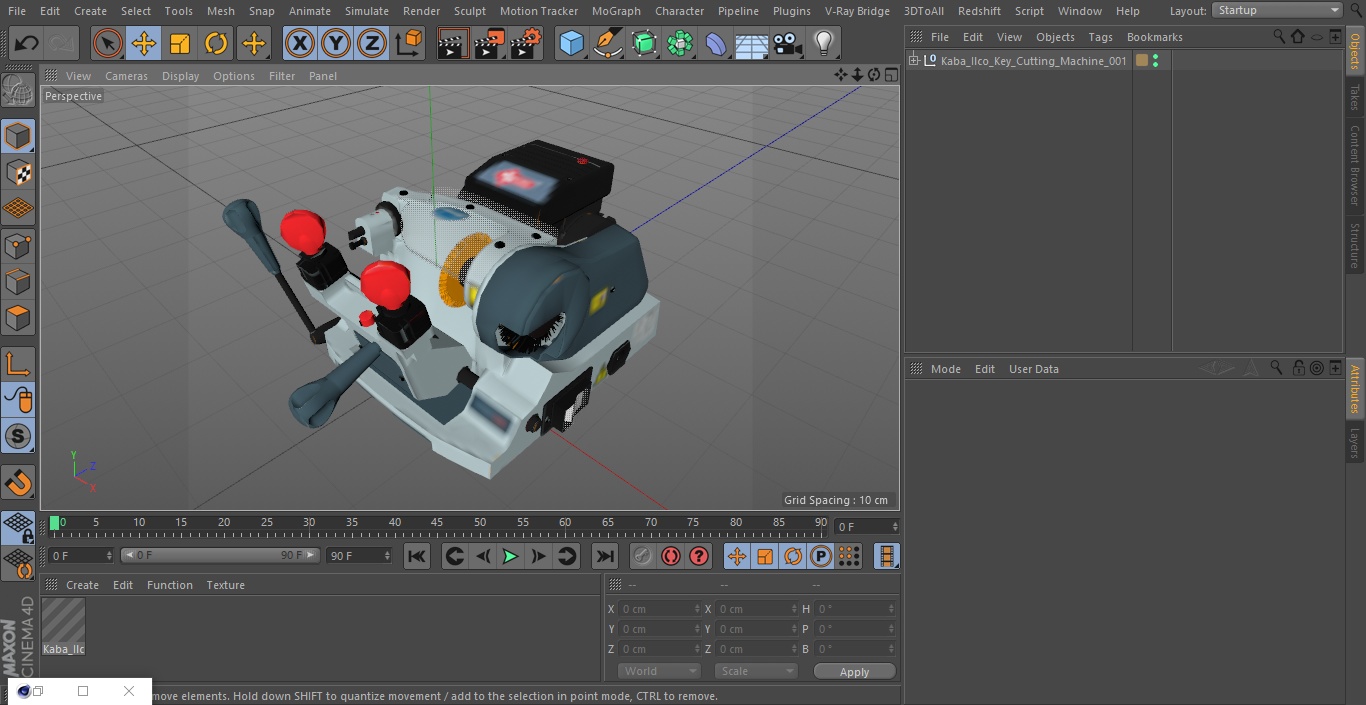Switch to Content Browser side tab
Screen dimensions: 1366x705
click(1355, 165)
